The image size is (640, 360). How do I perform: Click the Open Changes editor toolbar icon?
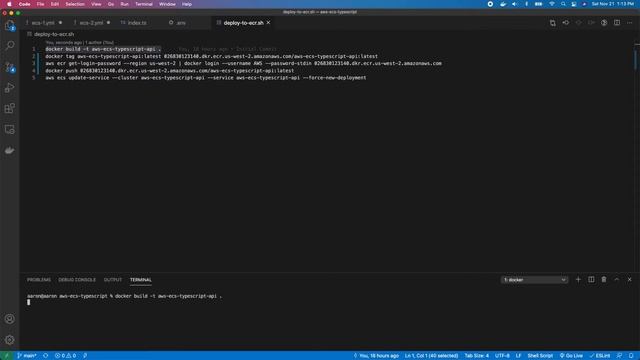pos(553,23)
